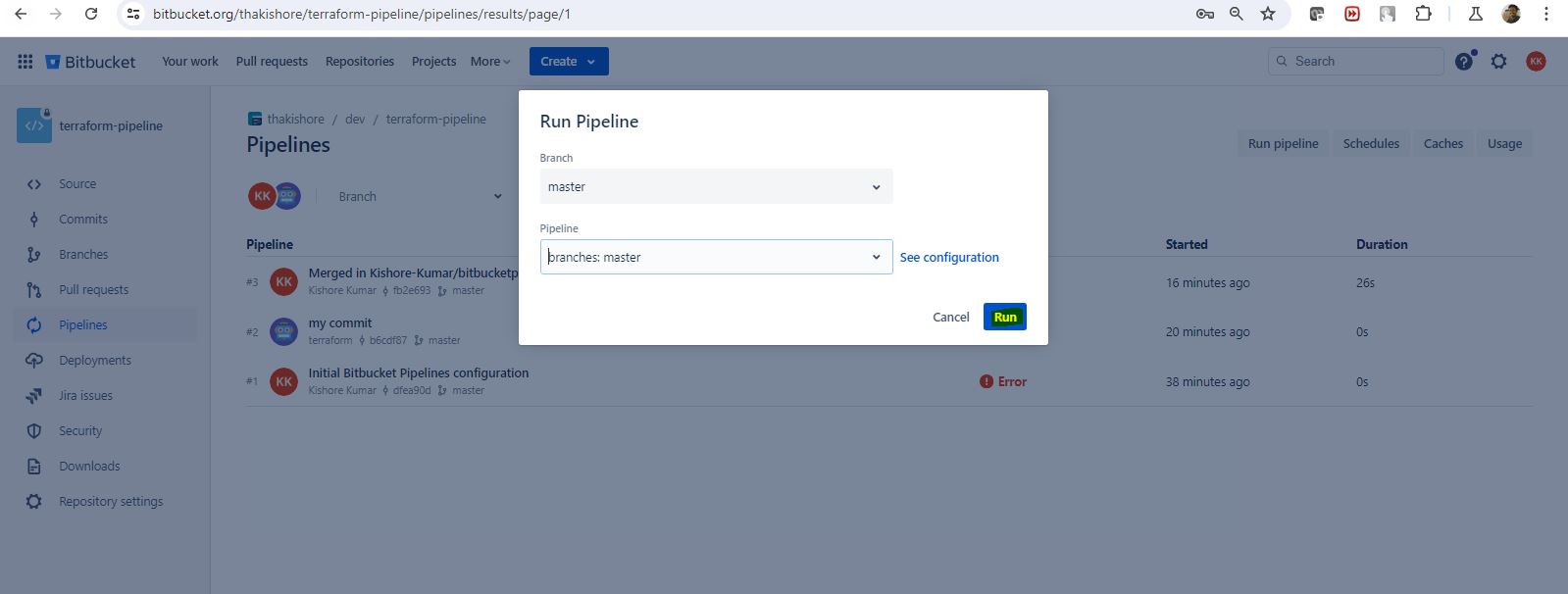Click the Branches icon in sidebar
Screen dimensions: 1568x594
point(34,255)
